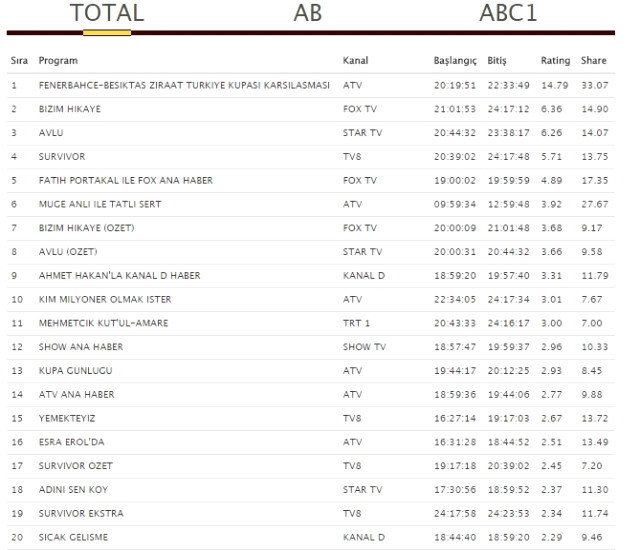Click the AVLU program at rank 3
The height and width of the screenshot is (550, 640).
point(51,133)
